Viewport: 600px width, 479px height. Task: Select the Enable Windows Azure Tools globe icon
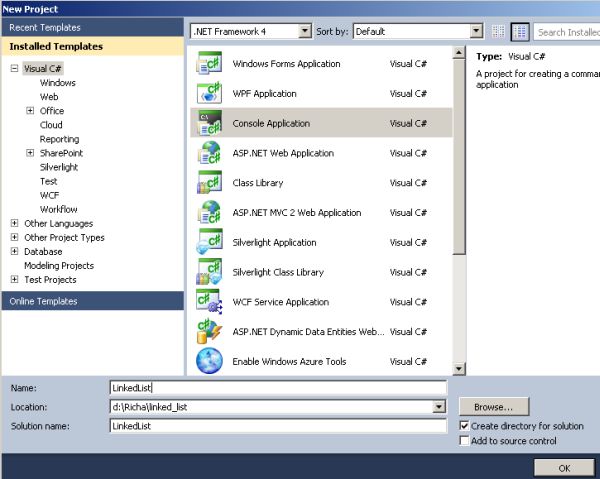209,361
